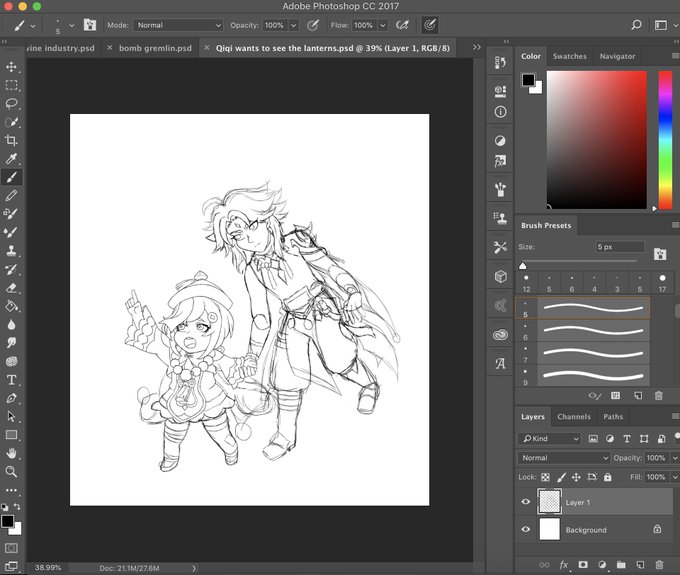Delete layer with Layers panel trash icon
This screenshot has width=680, height=575.
[x=659, y=565]
